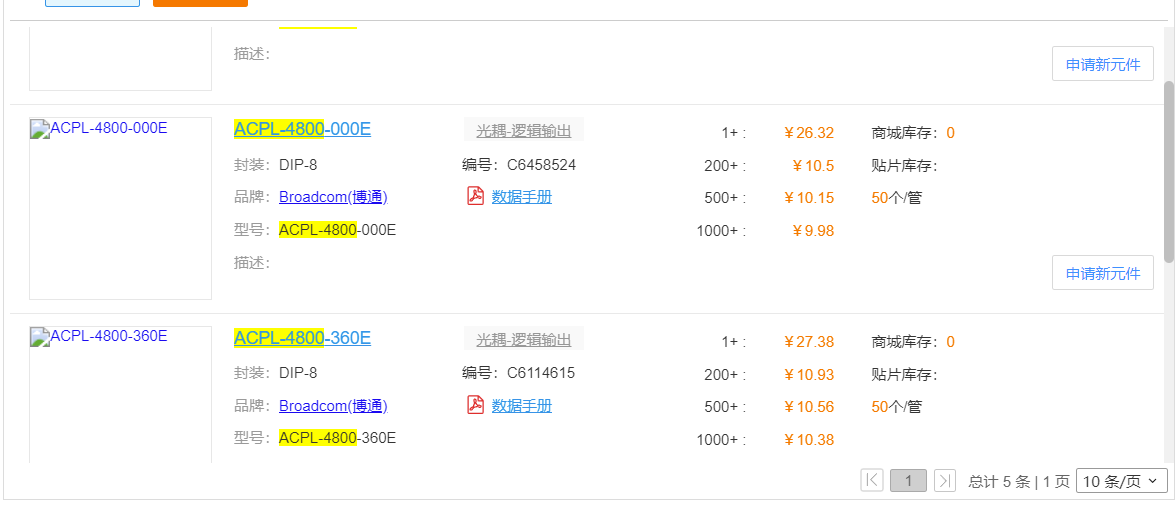This screenshot has width=1175, height=511.
Task: Click the vertical scrollbar thumb
Action: [1168, 170]
